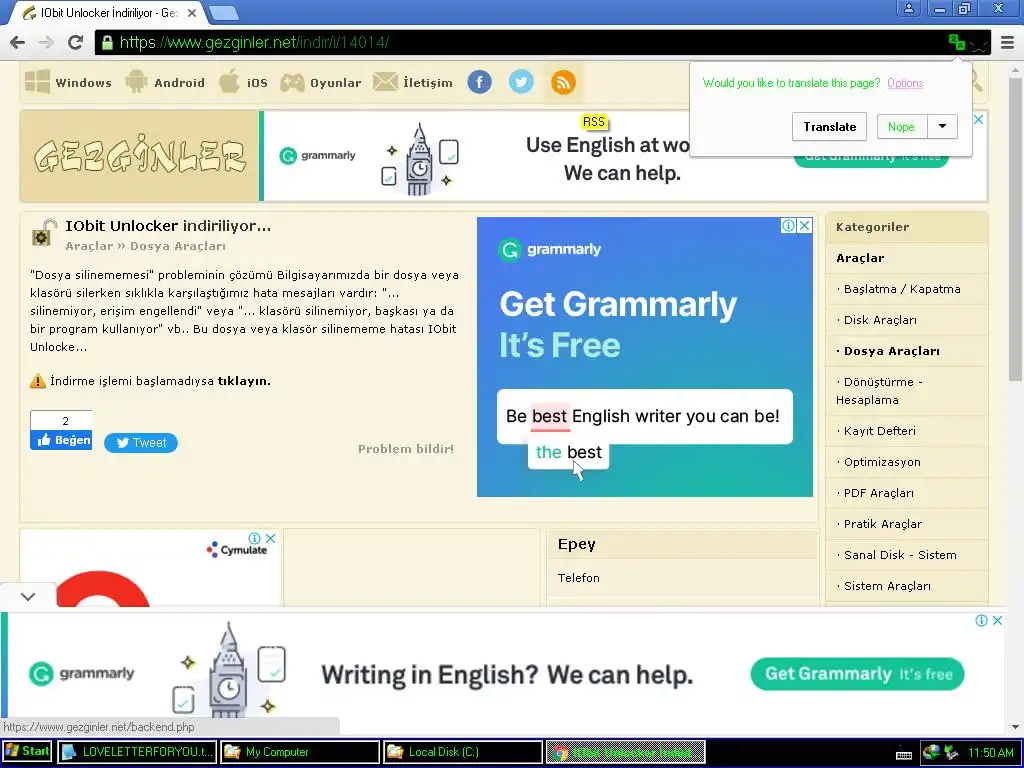The image size is (1024, 768).
Task: Click AdChoices info icon on blue Grammarly ad
Action: point(789,225)
